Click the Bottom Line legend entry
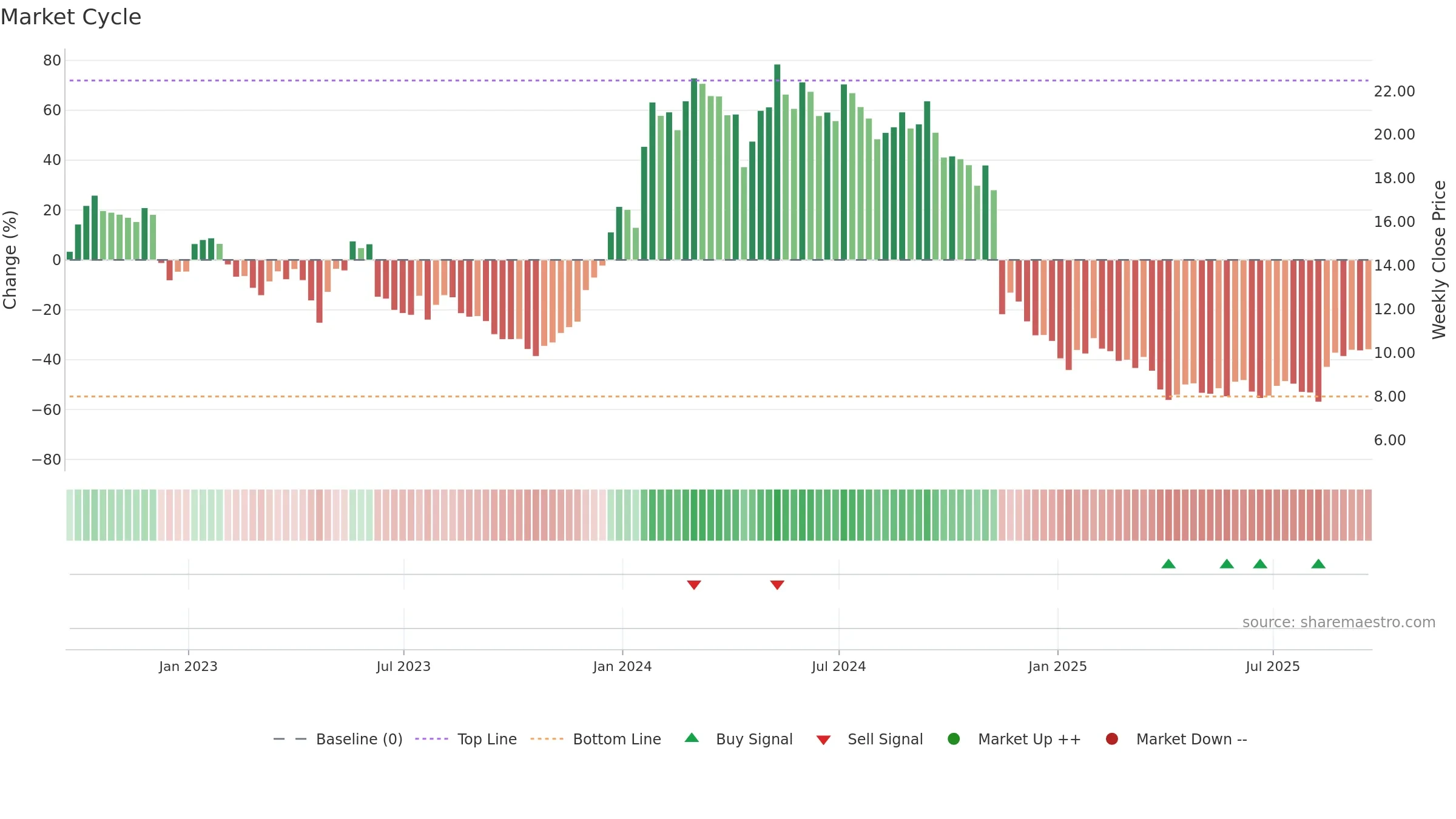Viewport: 1456px width, 819px height. (596, 739)
